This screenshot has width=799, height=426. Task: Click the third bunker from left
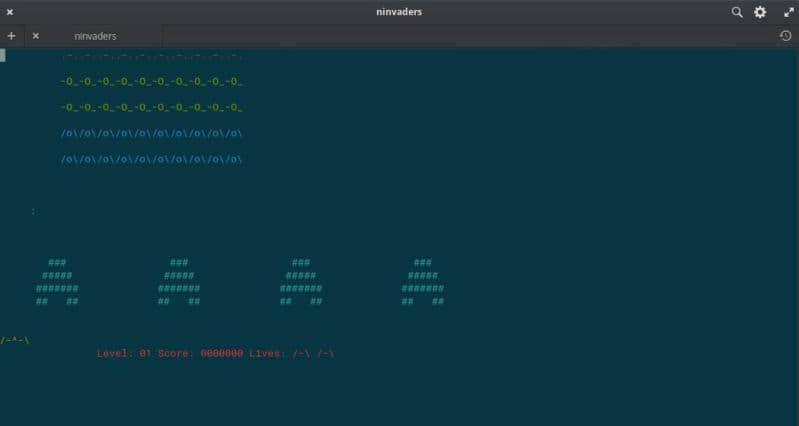[x=301, y=282]
